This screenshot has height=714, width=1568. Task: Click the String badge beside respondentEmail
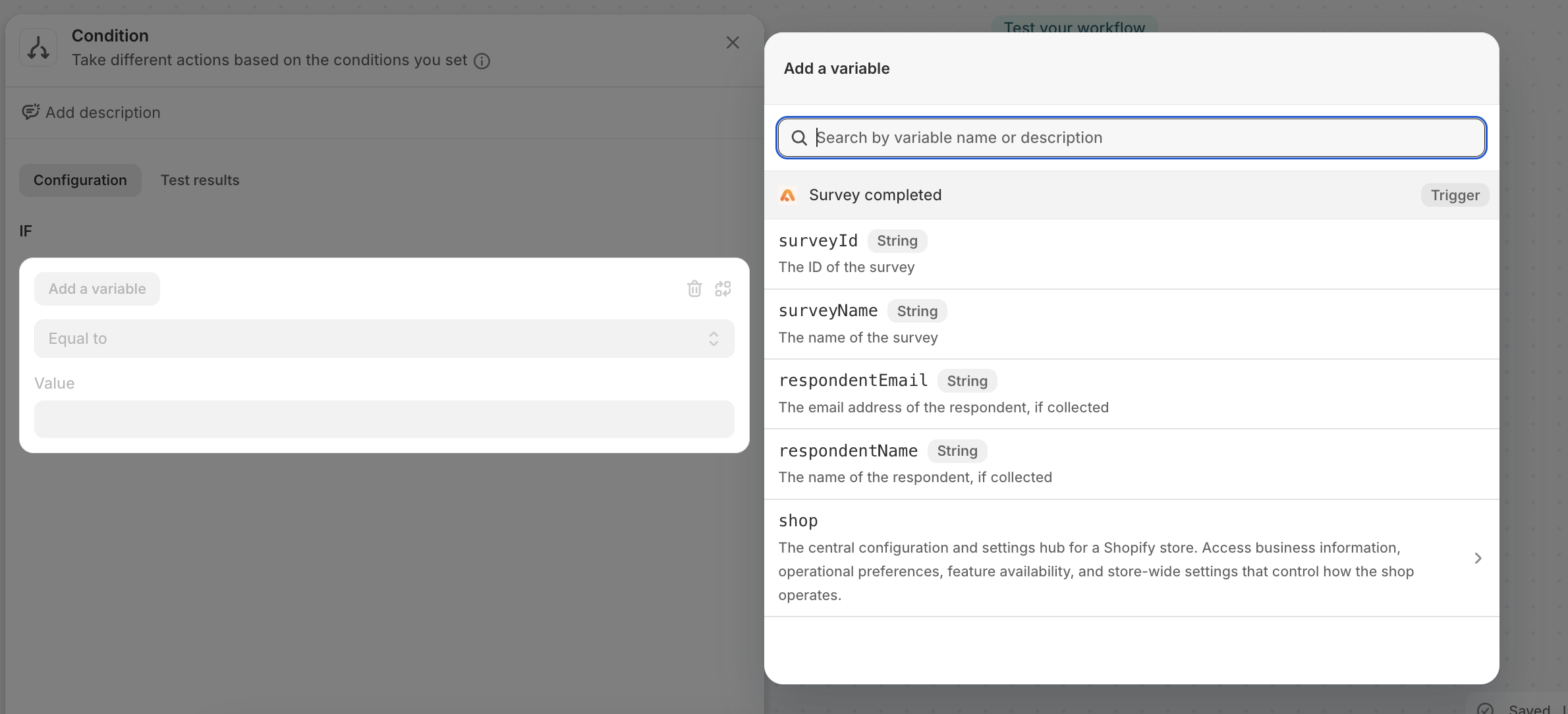click(x=967, y=381)
